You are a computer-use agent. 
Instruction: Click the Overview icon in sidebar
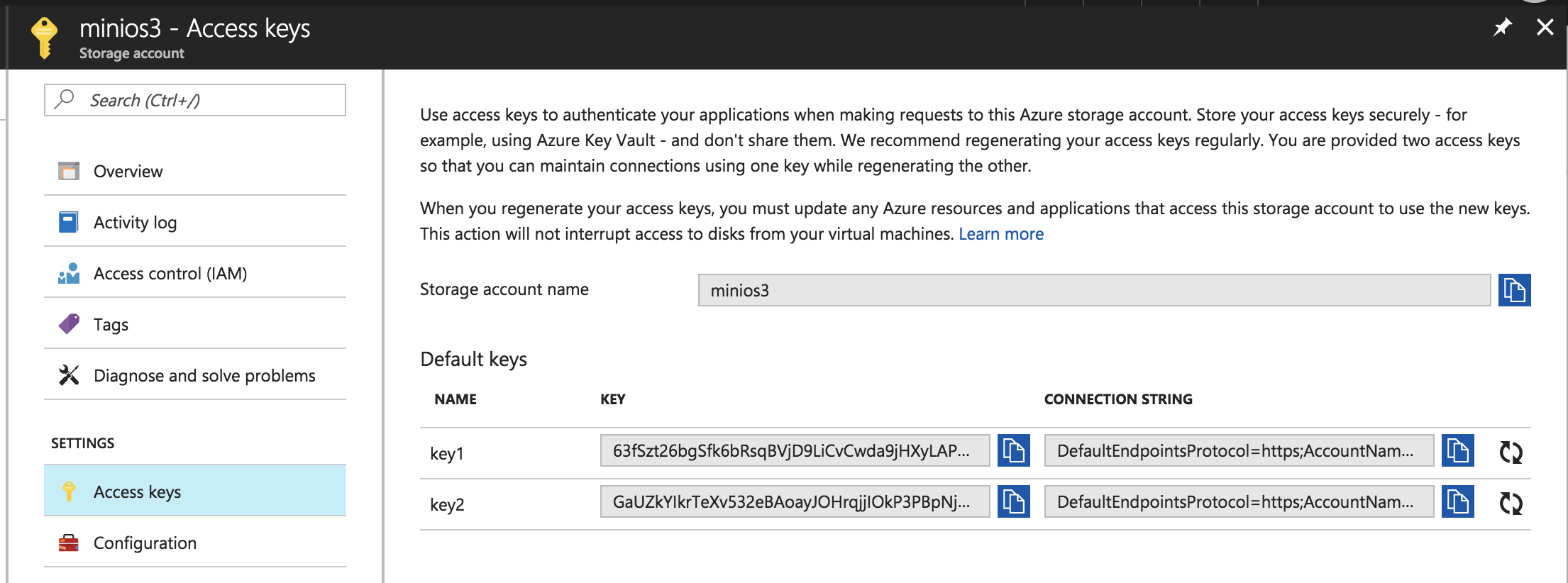pyautogui.click(x=69, y=171)
